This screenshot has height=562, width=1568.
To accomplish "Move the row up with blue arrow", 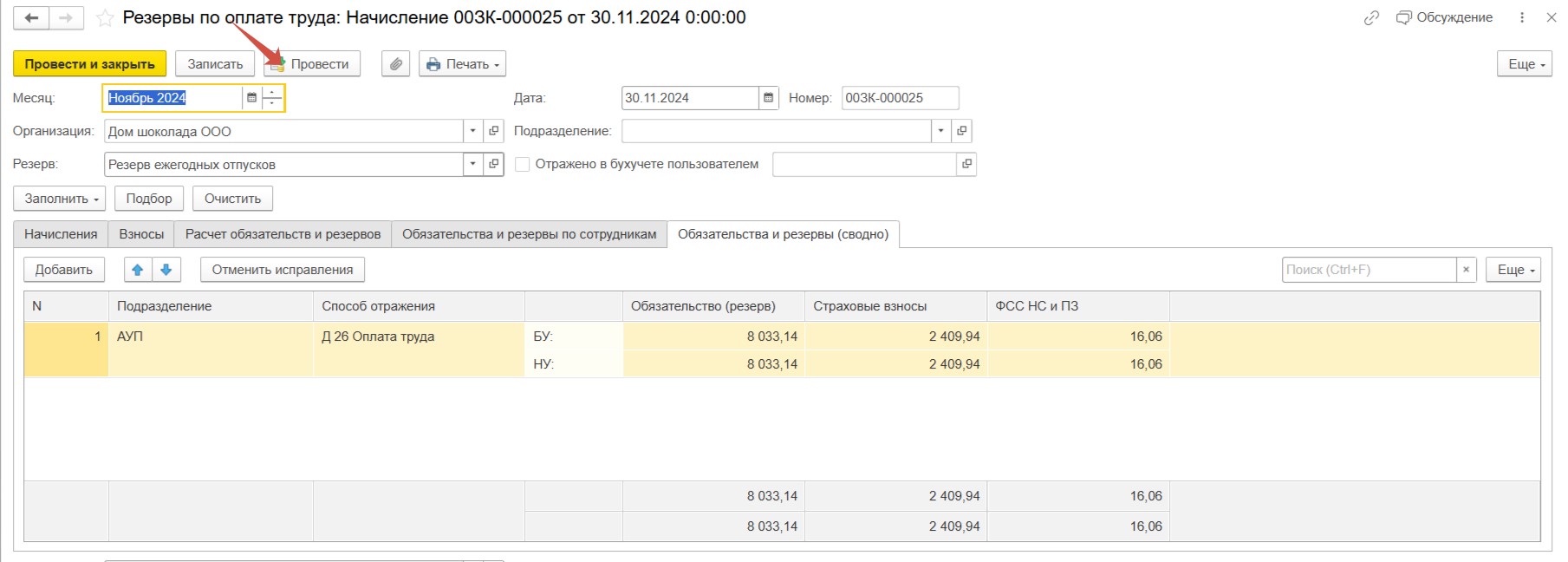I will (x=138, y=270).
